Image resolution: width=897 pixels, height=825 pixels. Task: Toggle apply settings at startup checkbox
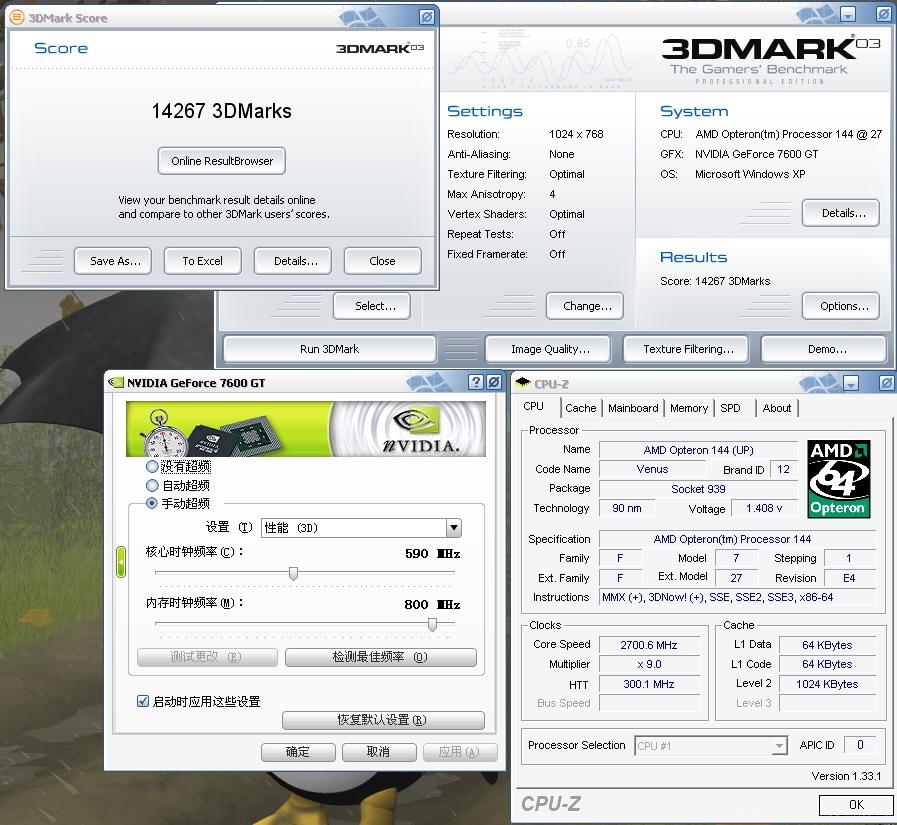coord(143,701)
